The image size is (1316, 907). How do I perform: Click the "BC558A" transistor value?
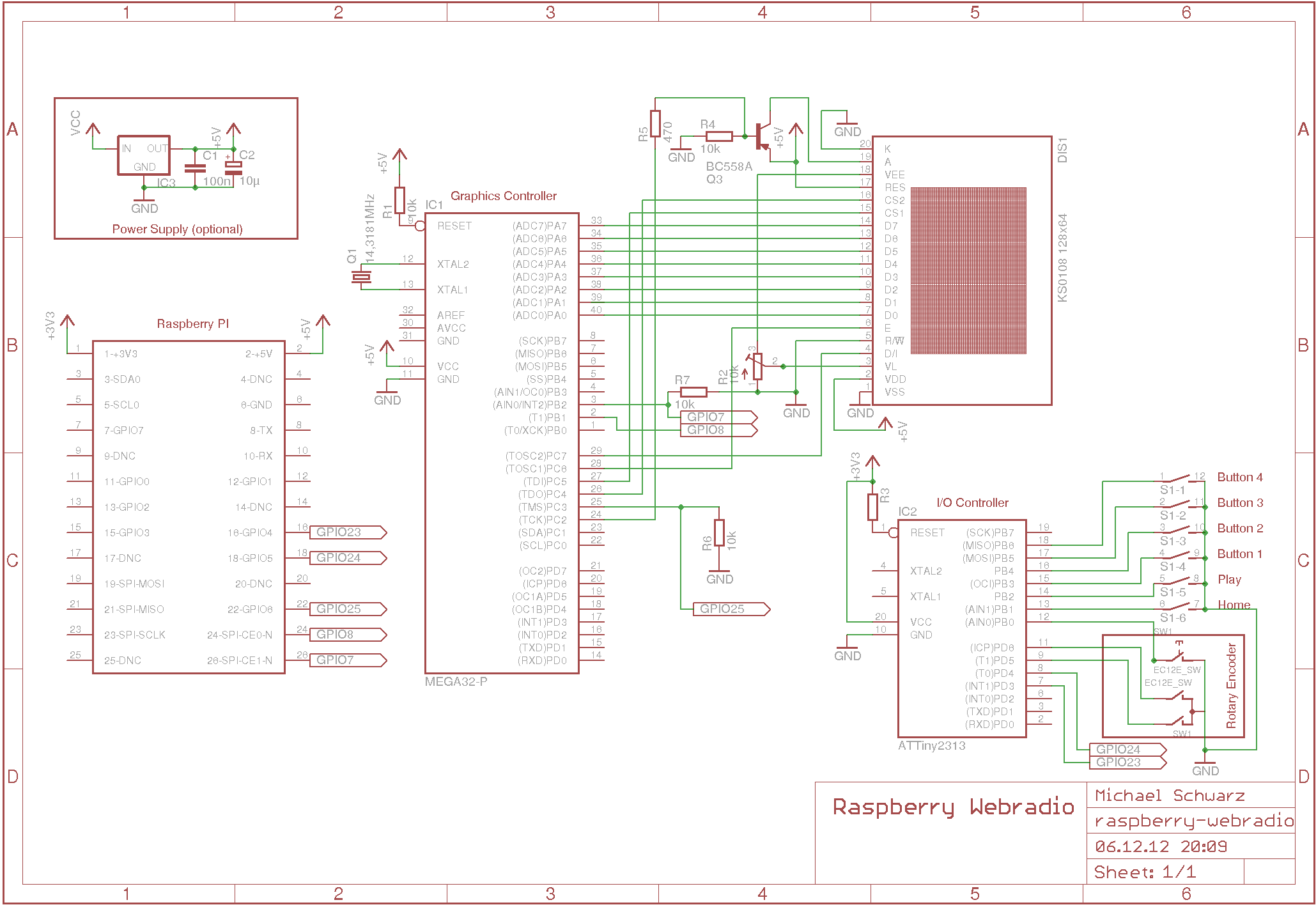(729, 167)
